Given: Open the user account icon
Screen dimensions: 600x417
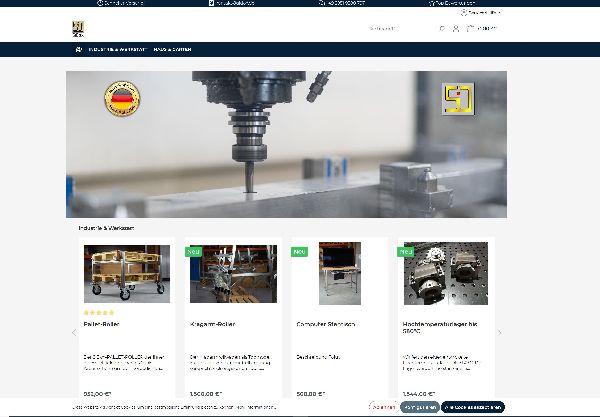Looking at the screenshot, I should pyautogui.click(x=456, y=28).
